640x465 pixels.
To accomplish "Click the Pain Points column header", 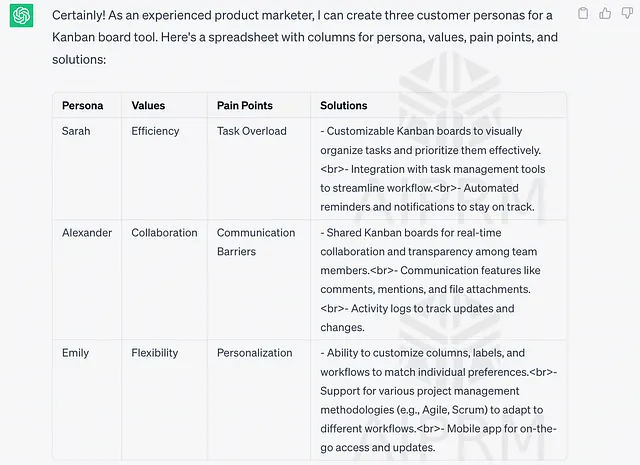I will (245, 105).
